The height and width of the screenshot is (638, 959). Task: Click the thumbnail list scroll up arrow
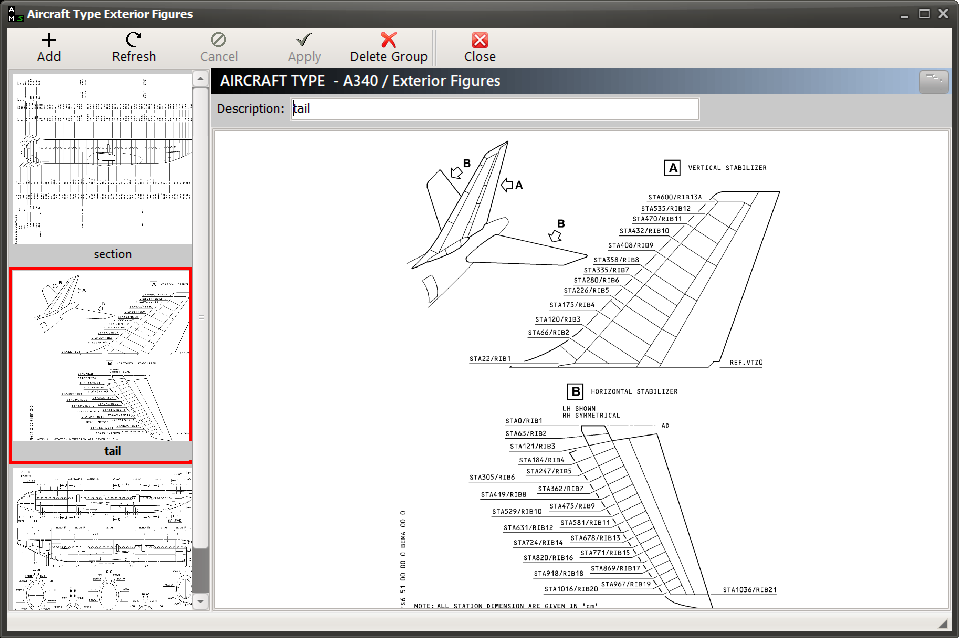tap(201, 79)
